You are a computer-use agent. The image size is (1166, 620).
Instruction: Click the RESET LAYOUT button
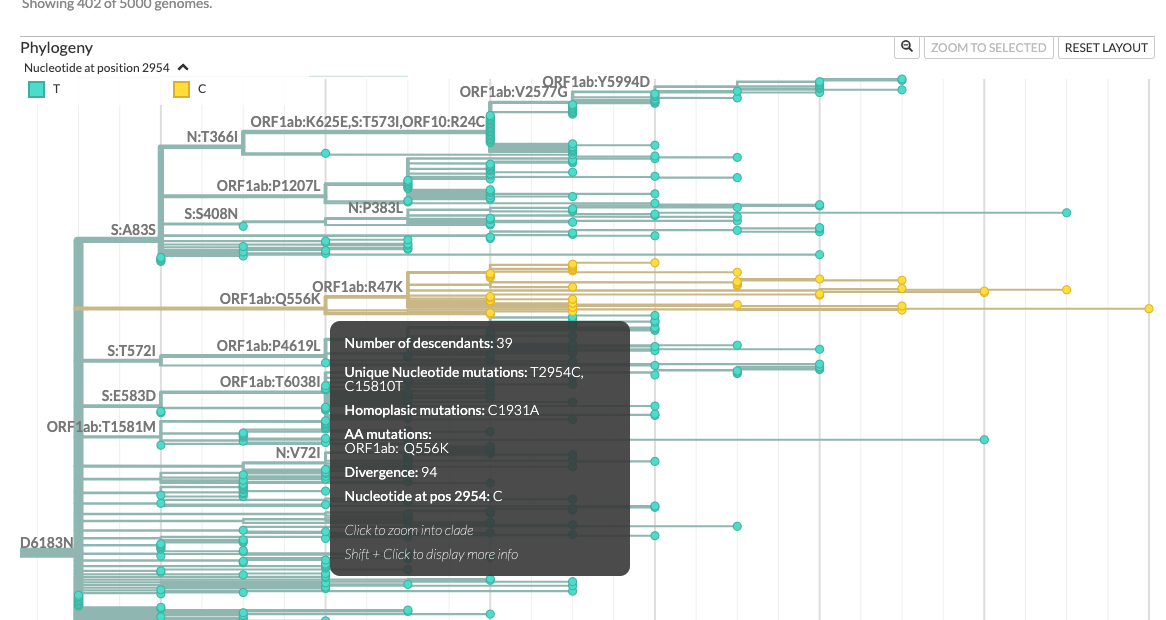pos(1106,47)
